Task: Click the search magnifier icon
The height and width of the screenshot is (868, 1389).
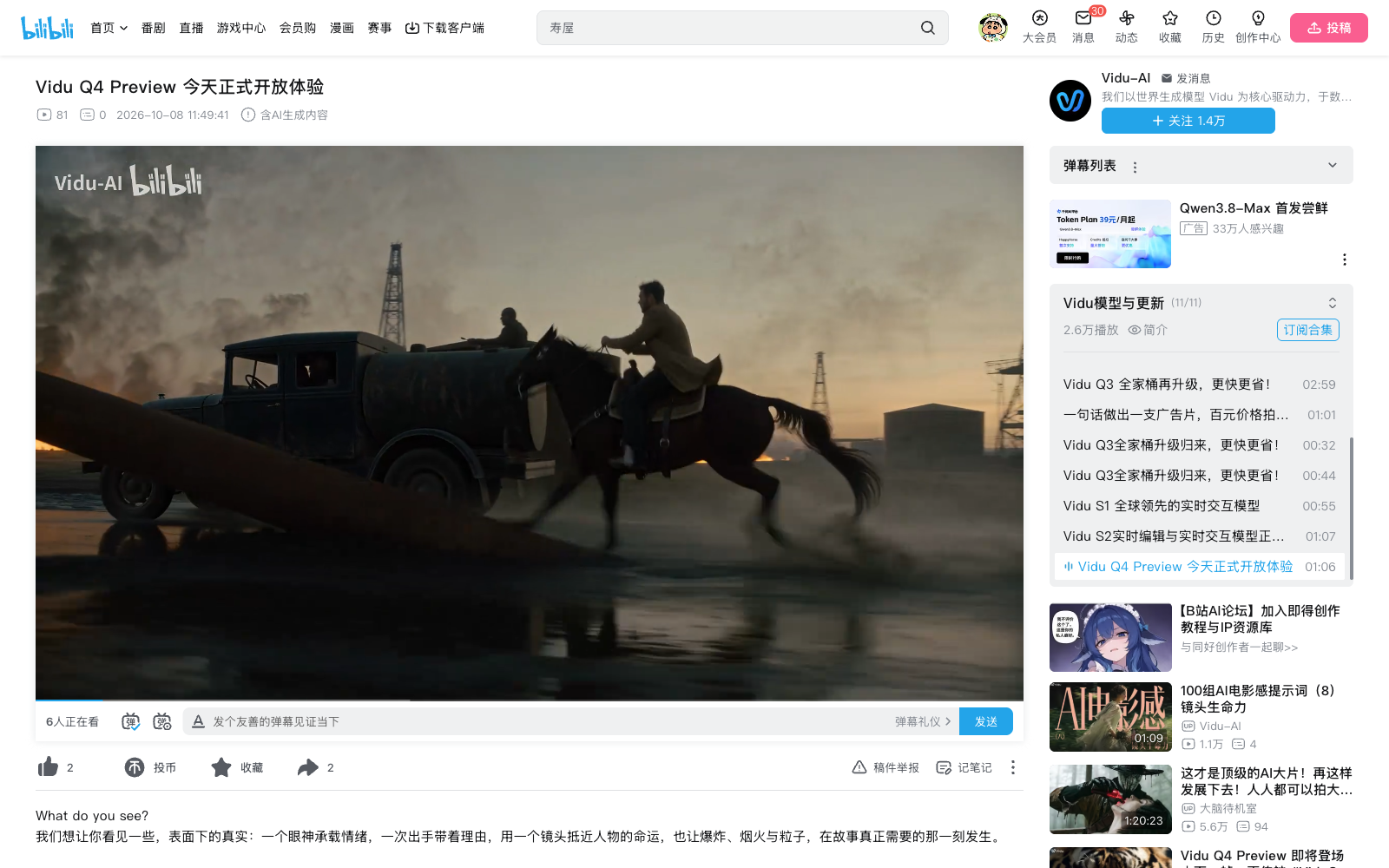Action: [x=928, y=28]
